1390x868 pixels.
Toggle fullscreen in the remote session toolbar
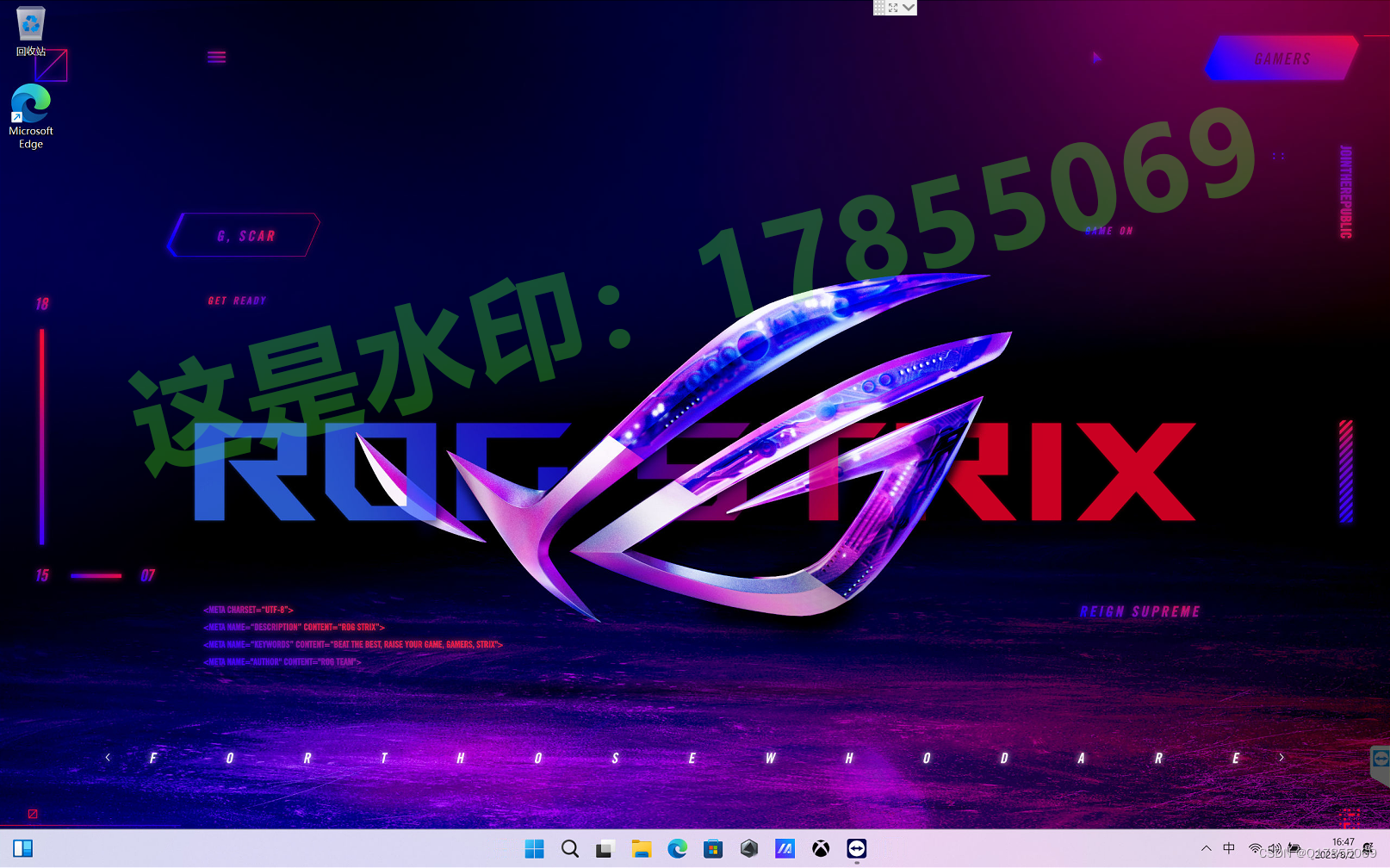pos(893,8)
